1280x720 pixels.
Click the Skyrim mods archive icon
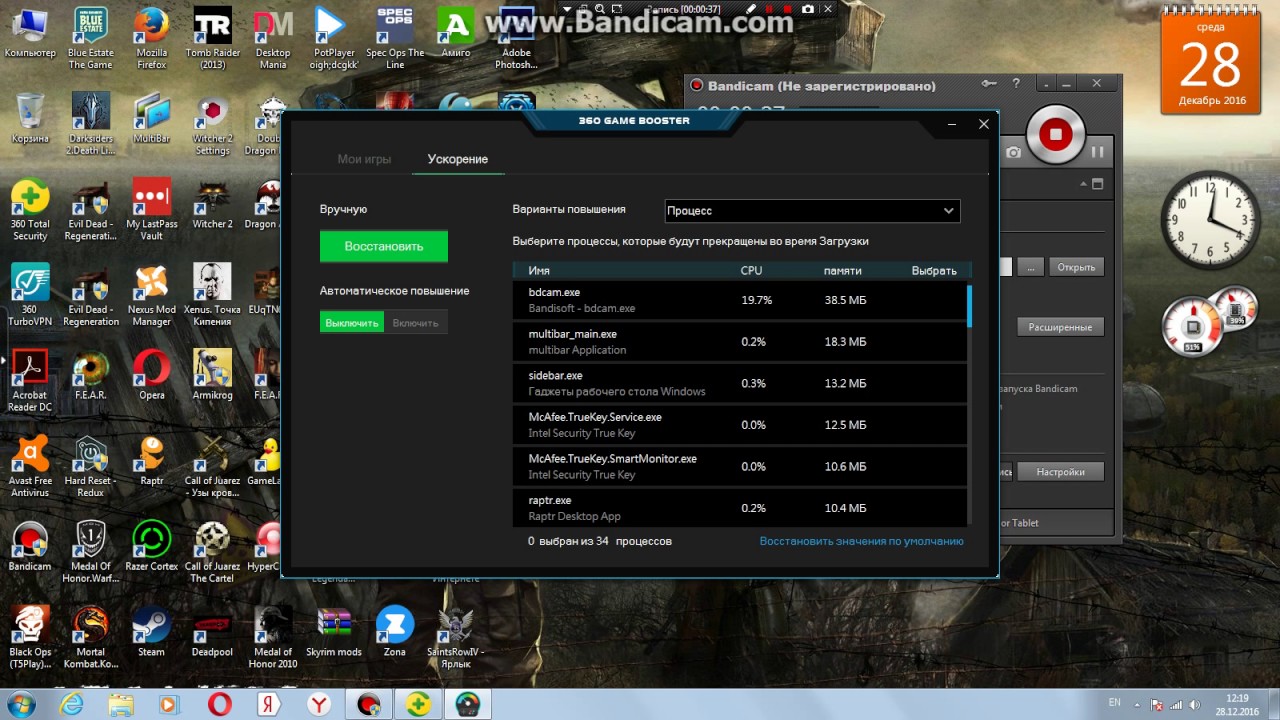334,632
